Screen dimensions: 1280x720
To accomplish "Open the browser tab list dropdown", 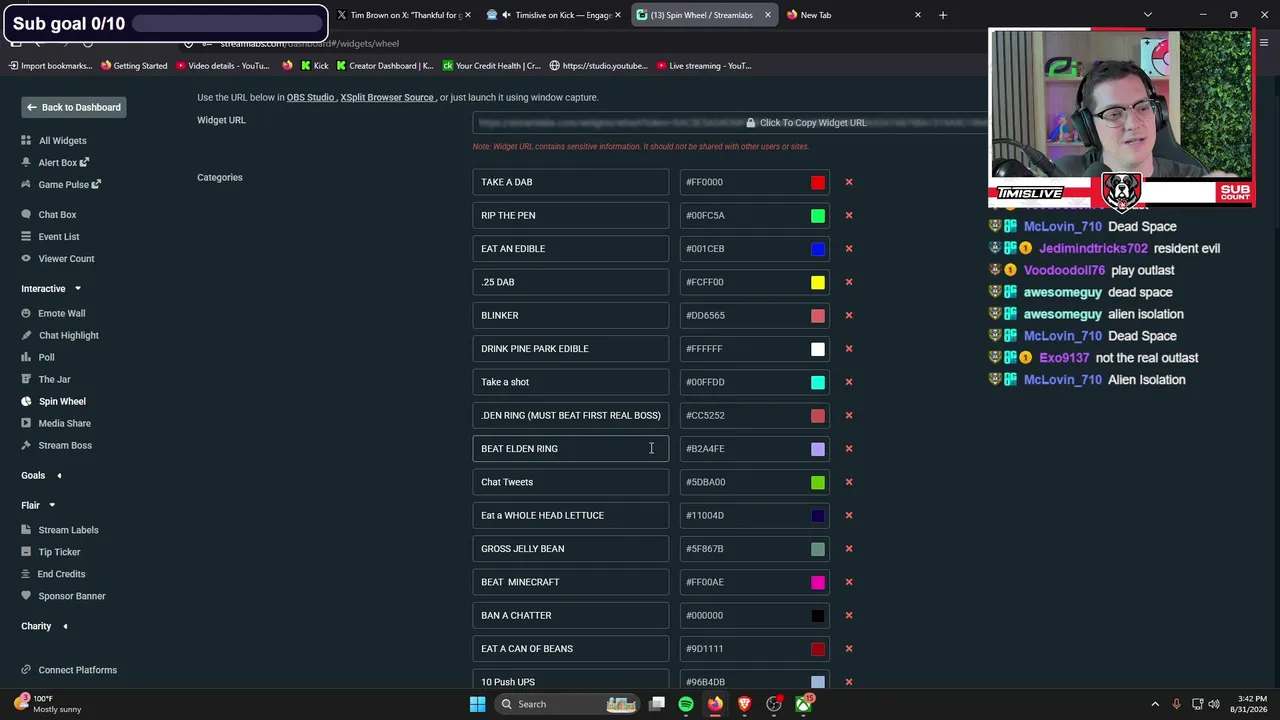I will 1148,15.
